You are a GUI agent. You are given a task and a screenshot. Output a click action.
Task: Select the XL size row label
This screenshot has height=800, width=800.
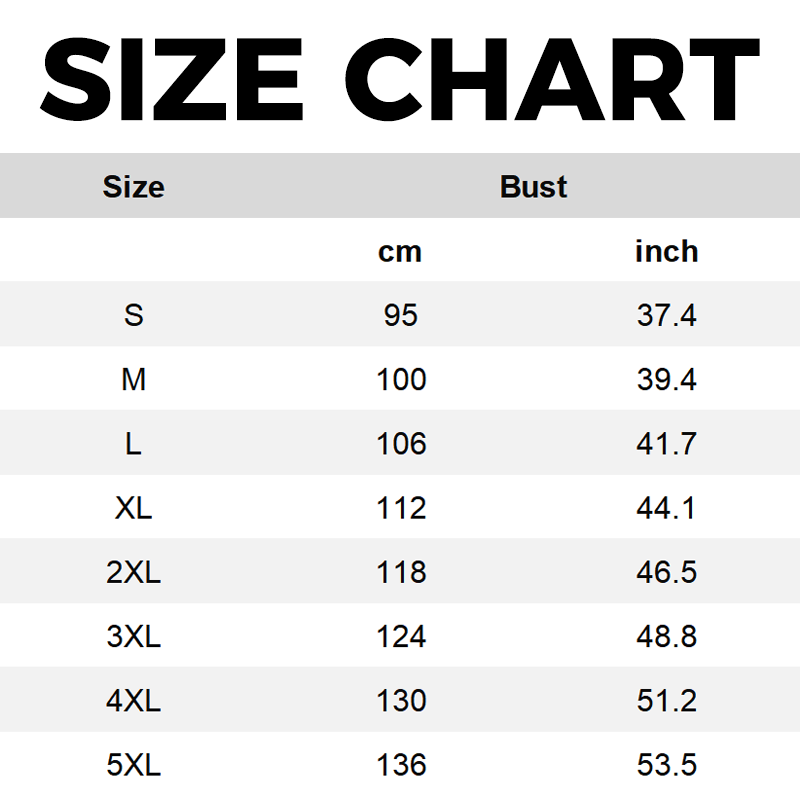click(x=134, y=508)
